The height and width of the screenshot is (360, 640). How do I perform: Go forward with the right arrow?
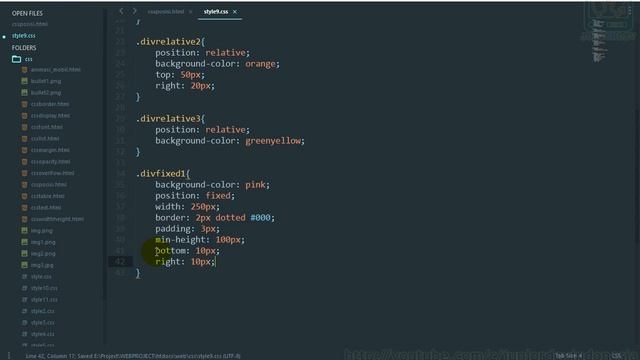135,11
